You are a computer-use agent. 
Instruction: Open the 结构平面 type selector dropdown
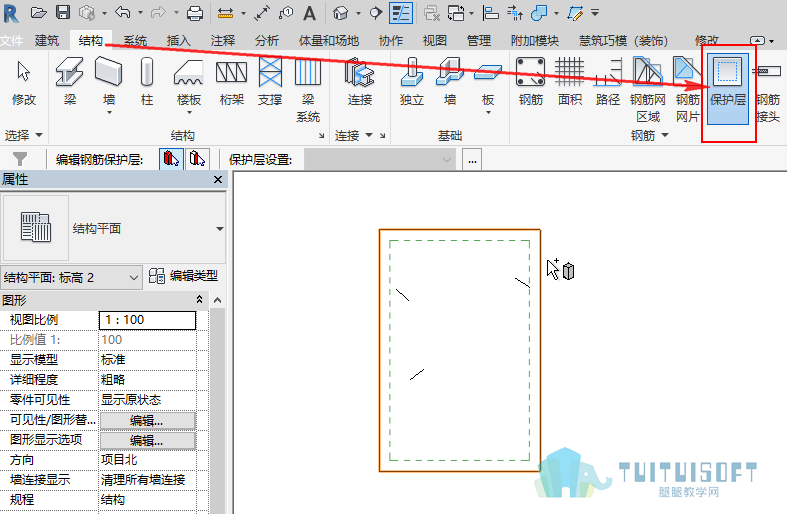(x=220, y=228)
